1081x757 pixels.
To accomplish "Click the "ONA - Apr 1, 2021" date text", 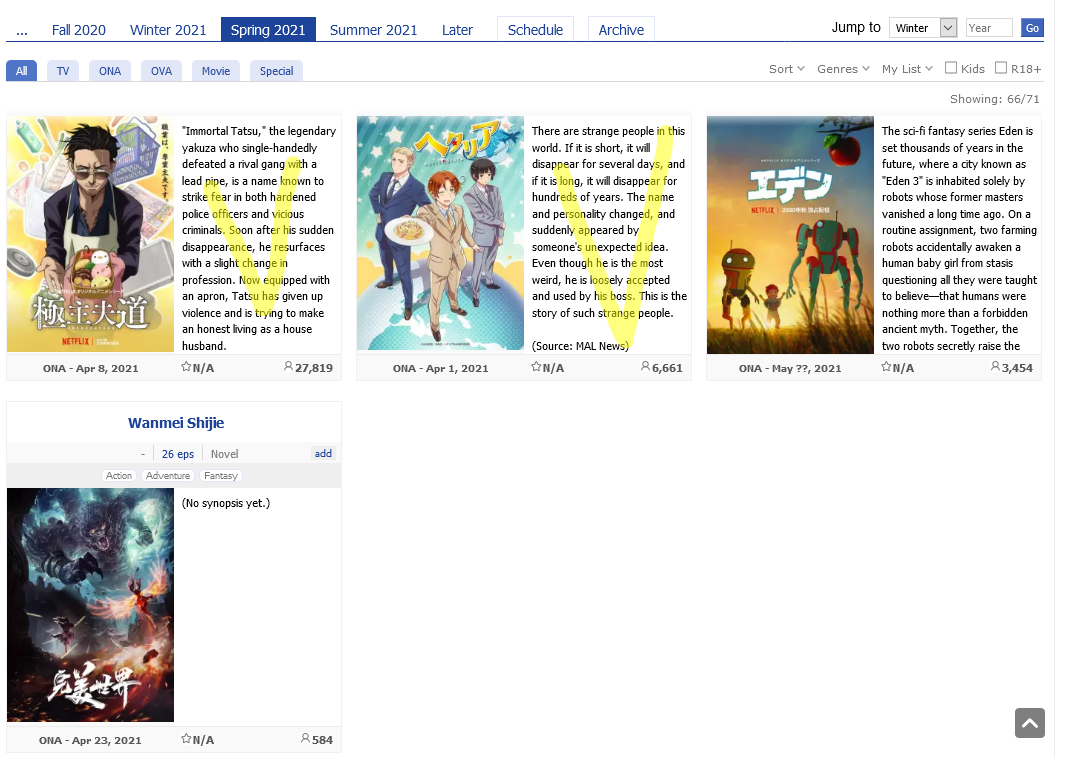I will 441,368.
